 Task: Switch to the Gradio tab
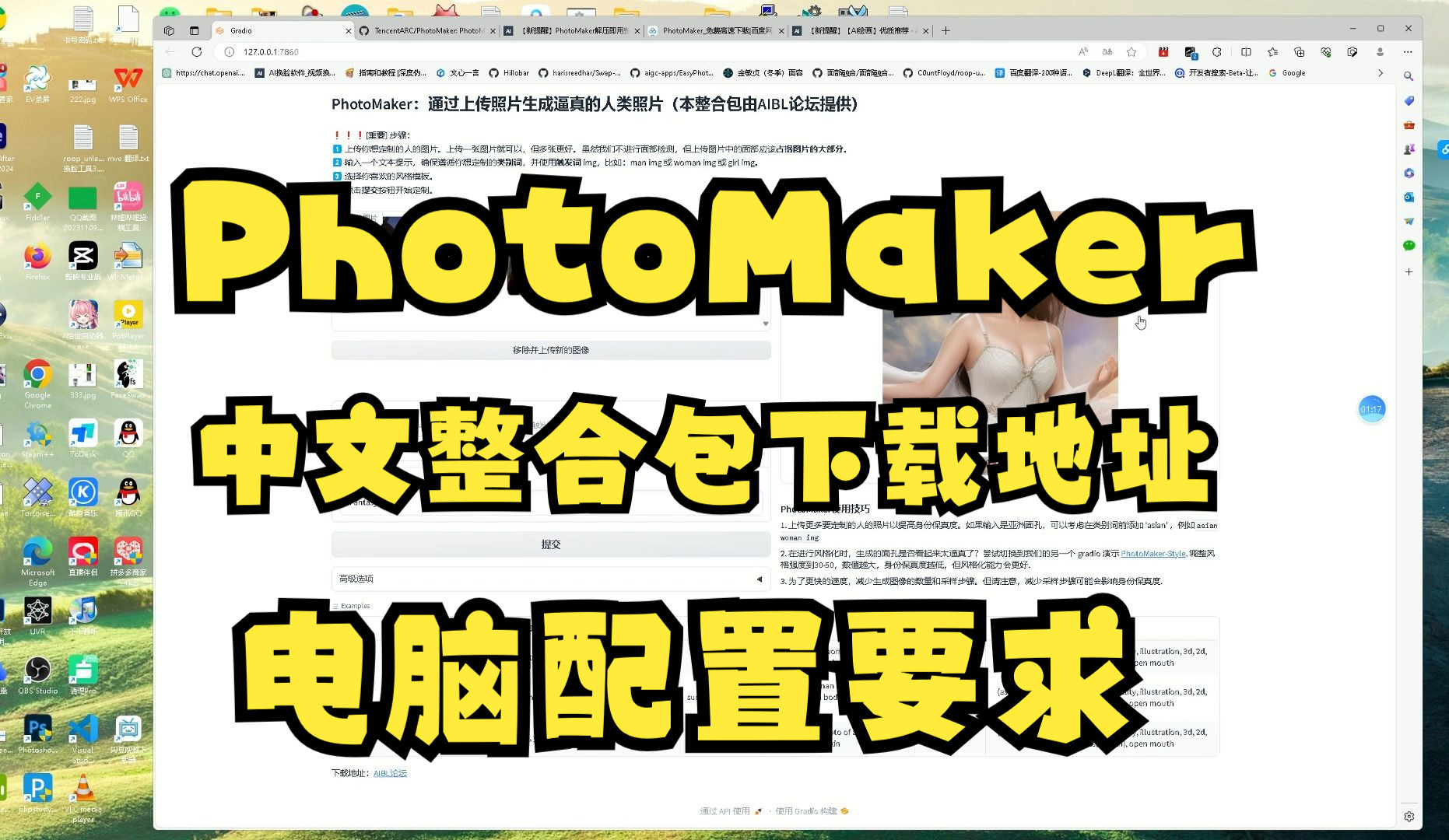tap(284, 31)
